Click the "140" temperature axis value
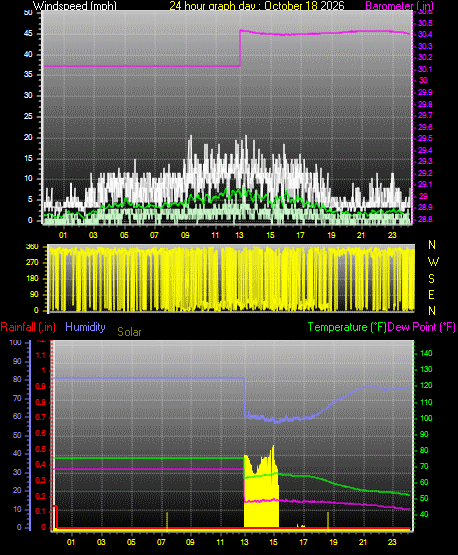Viewport: 458px width, 555px height. 426,353
